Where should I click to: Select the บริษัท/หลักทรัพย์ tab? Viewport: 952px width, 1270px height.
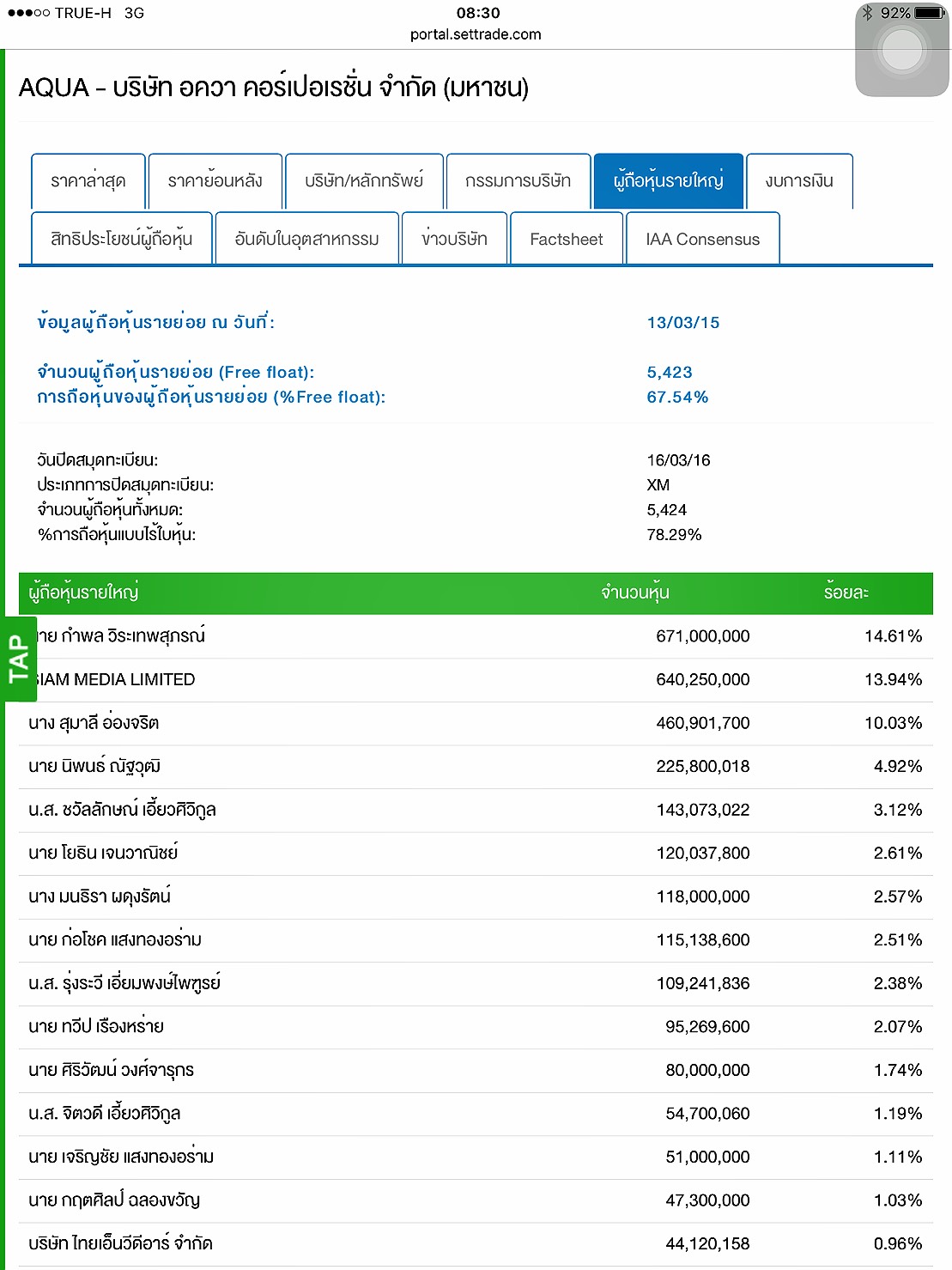click(x=364, y=181)
